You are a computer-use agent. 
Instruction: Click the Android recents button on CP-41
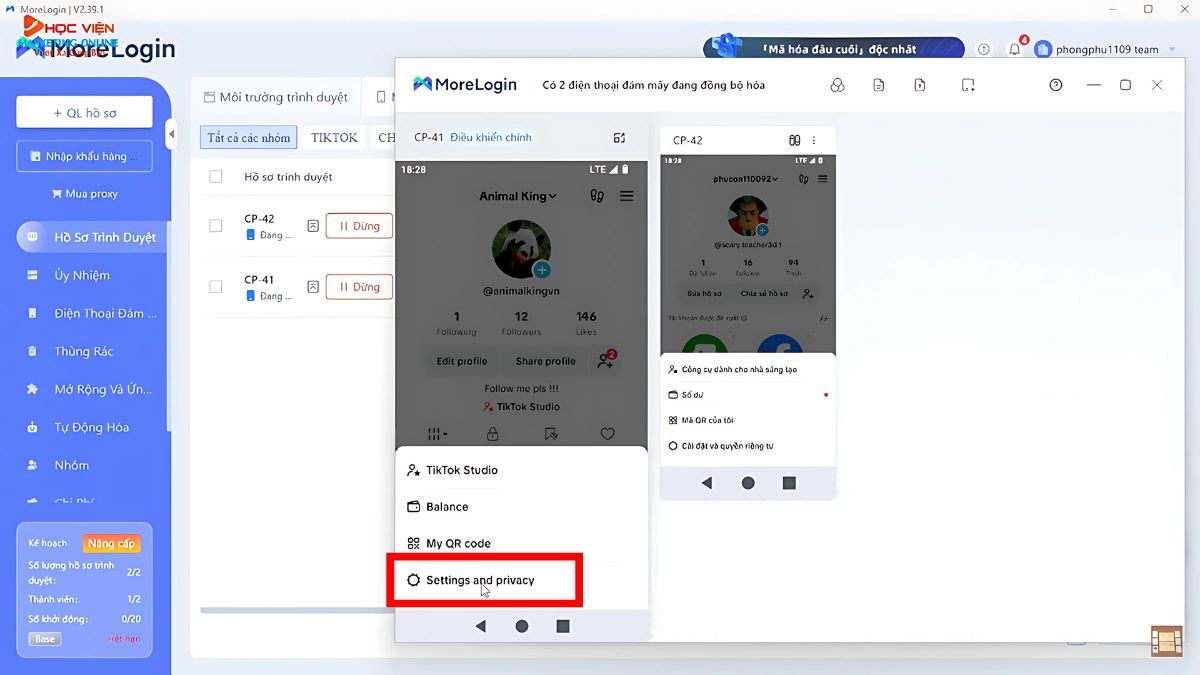pyautogui.click(x=563, y=626)
